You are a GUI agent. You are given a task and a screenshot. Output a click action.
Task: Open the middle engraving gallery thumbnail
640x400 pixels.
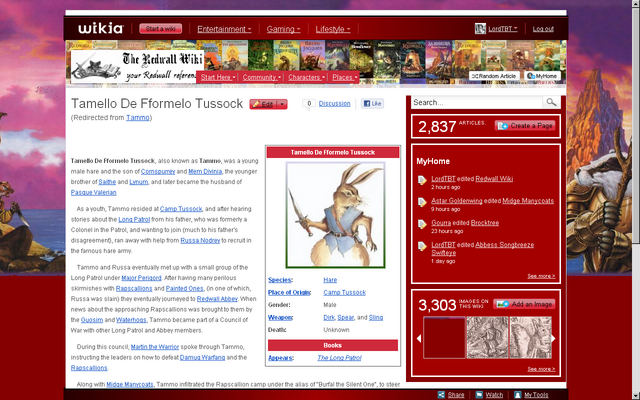coord(487,338)
